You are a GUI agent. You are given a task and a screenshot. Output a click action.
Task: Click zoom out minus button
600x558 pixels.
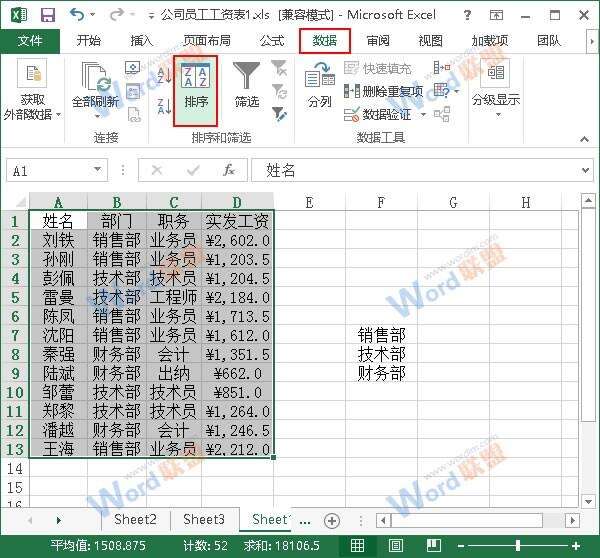pyautogui.click(x=461, y=546)
